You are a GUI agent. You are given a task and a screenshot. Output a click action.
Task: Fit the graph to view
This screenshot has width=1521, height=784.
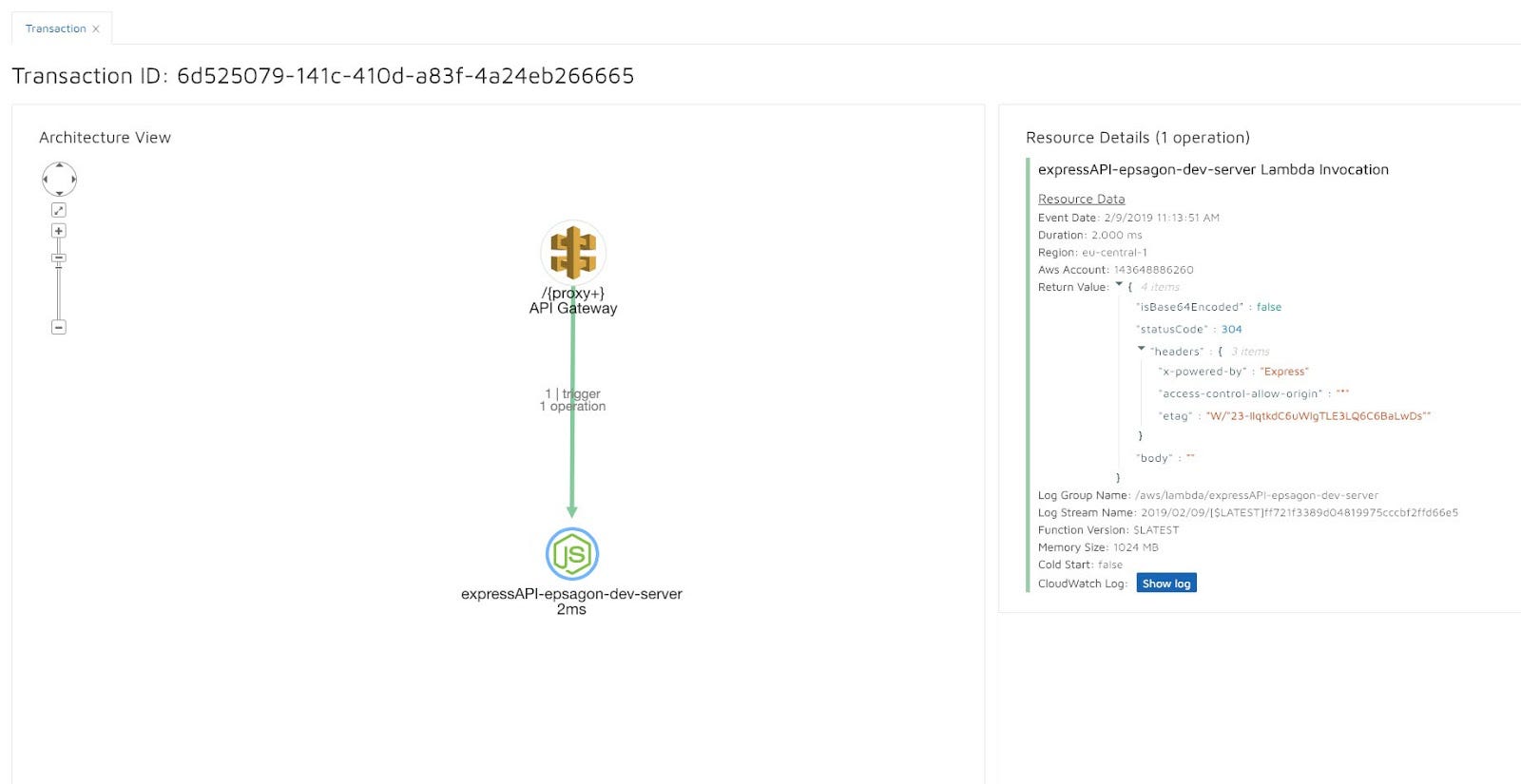point(58,210)
